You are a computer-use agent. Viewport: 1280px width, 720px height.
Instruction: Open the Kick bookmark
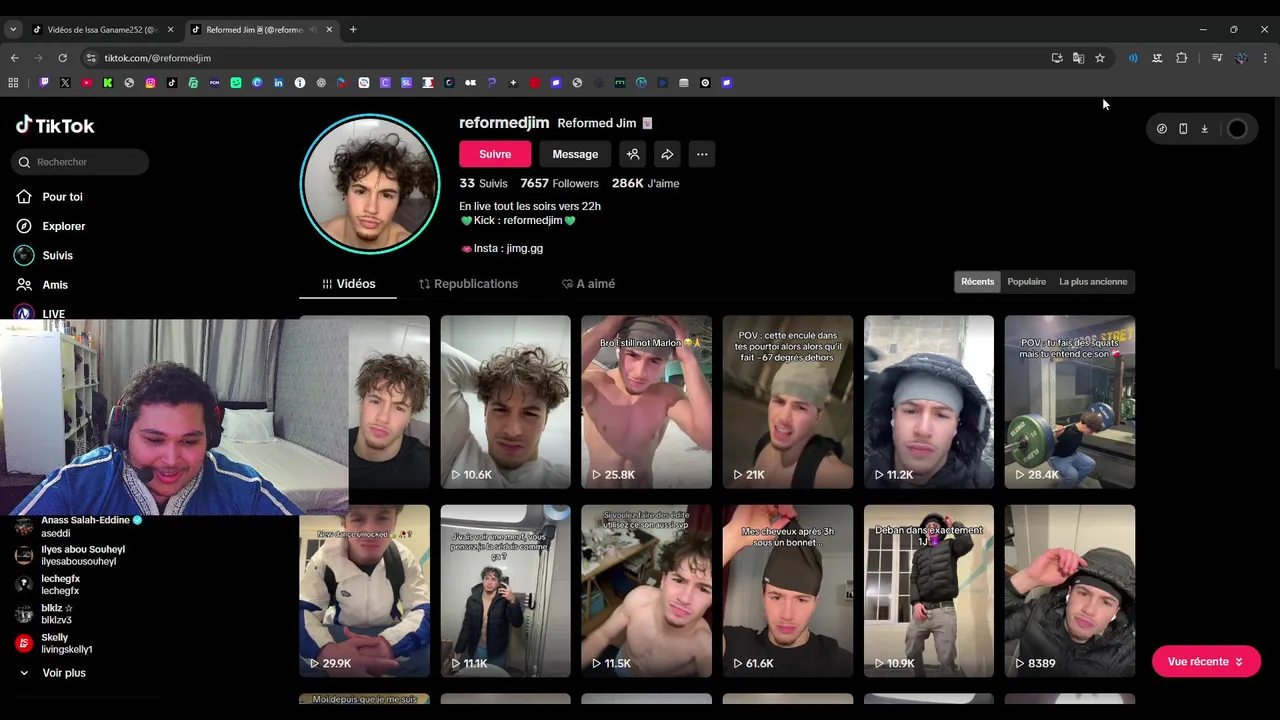(108, 83)
